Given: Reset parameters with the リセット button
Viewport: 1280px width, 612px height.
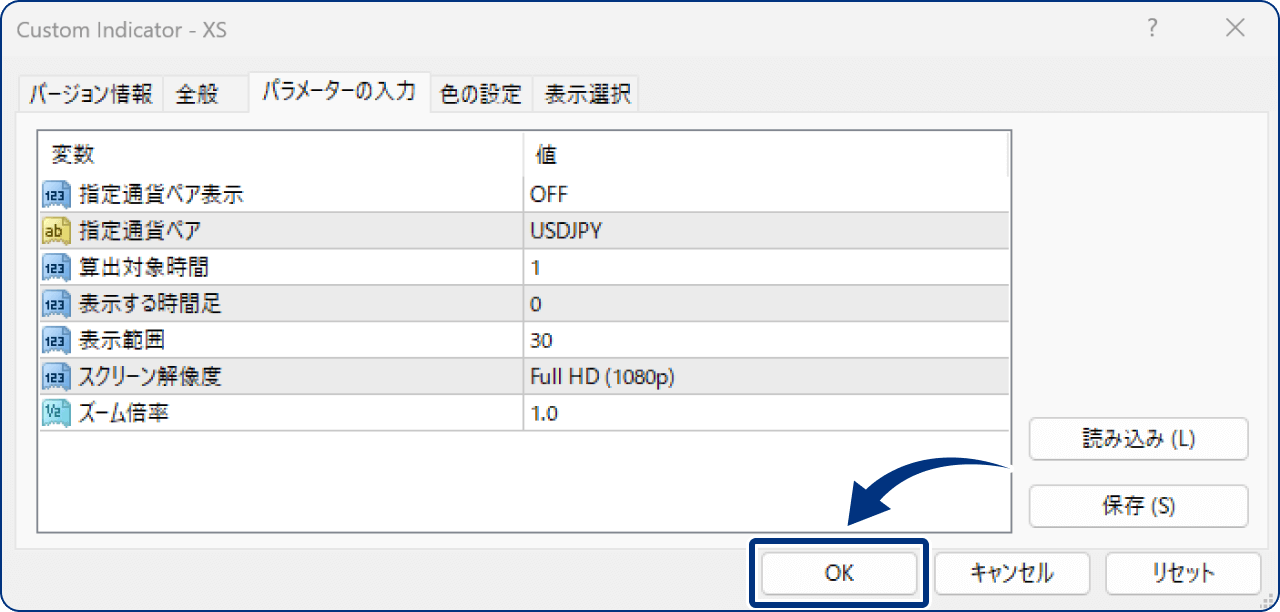Looking at the screenshot, I should [x=1181, y=572].
